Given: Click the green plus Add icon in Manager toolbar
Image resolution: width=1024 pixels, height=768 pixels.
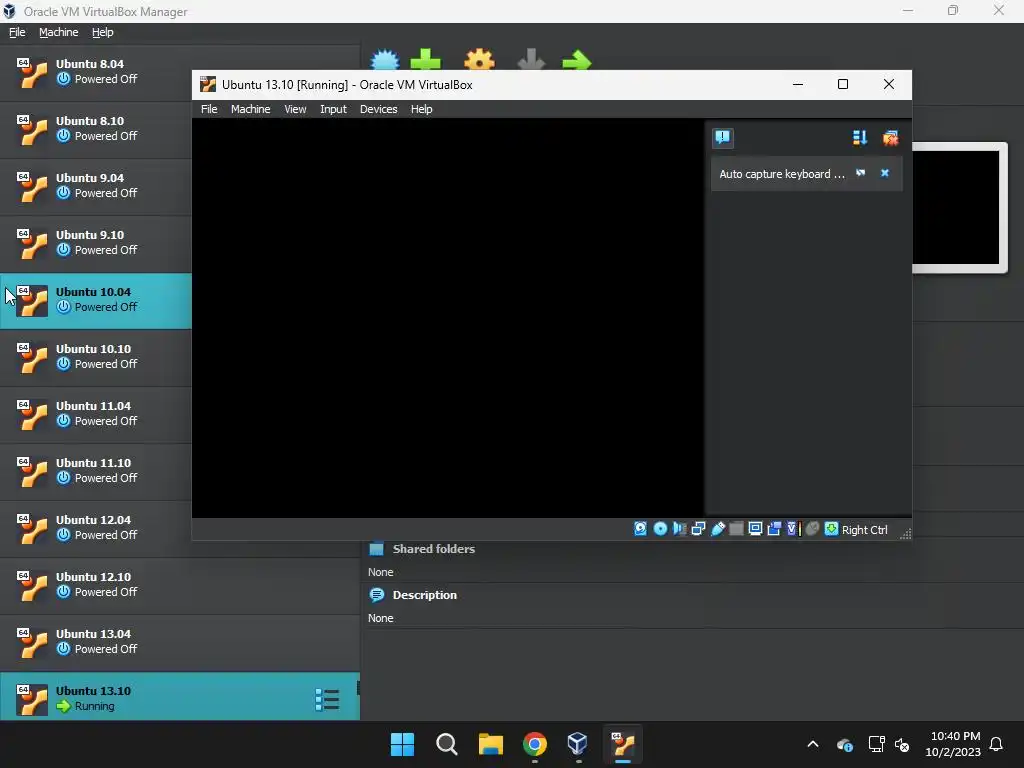Looking at the screenshot, I should tap(425, 60).
